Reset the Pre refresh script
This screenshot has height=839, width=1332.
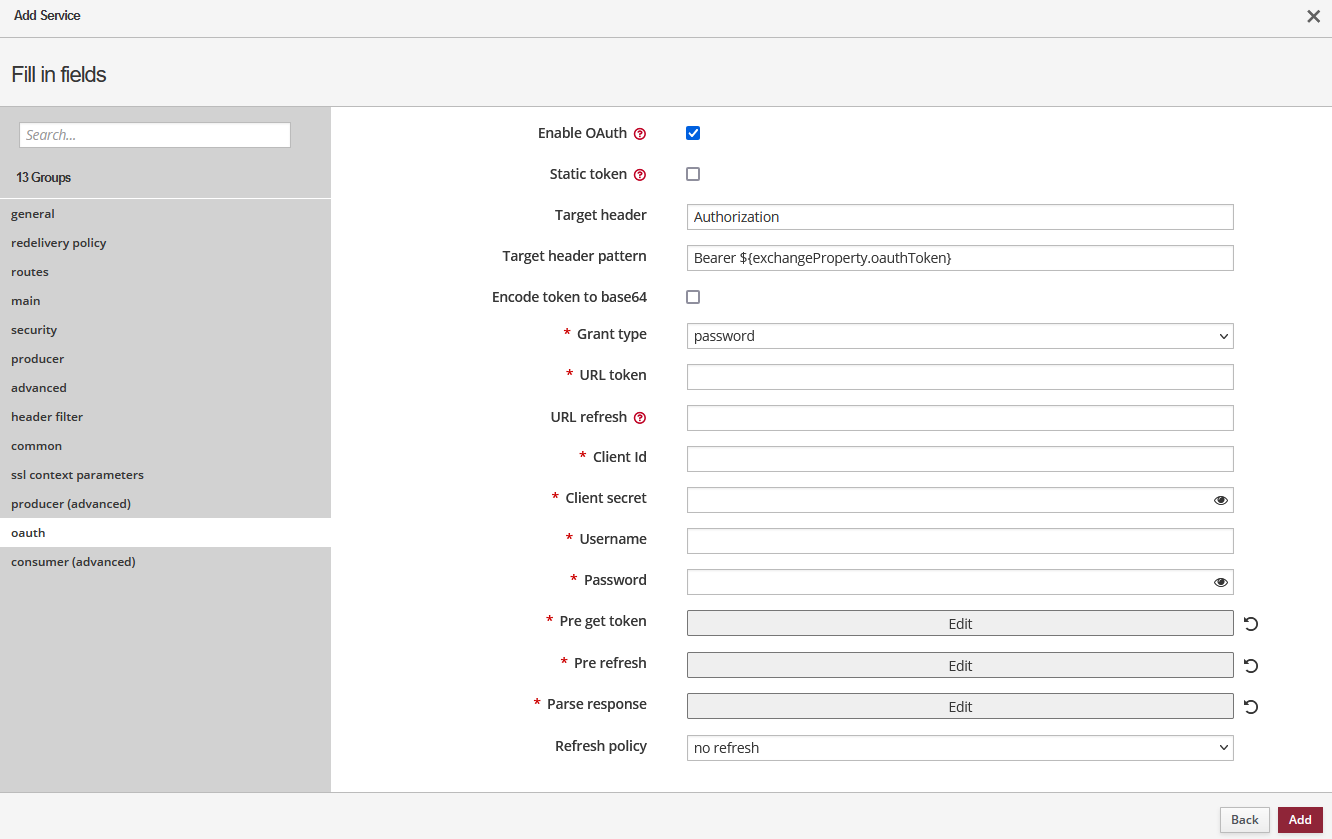tap(1251, 665)
